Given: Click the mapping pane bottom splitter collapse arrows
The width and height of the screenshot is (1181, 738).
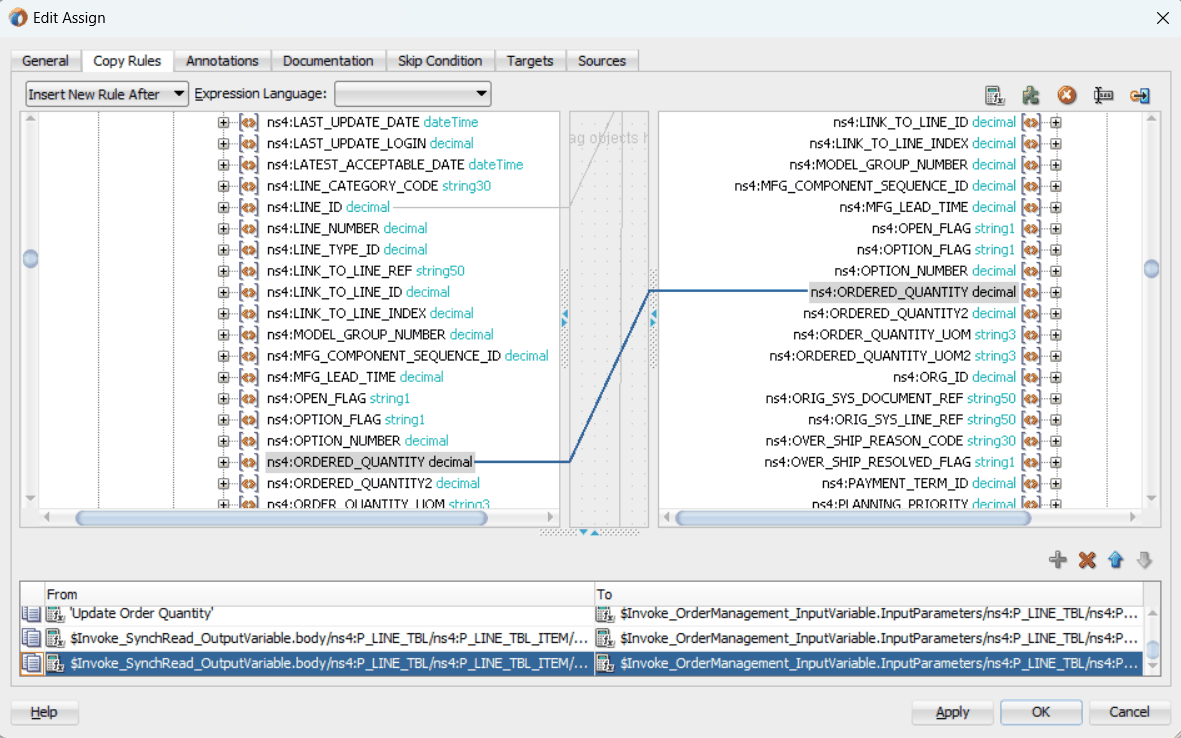Looking at the screenshot, I should [589, 532].
